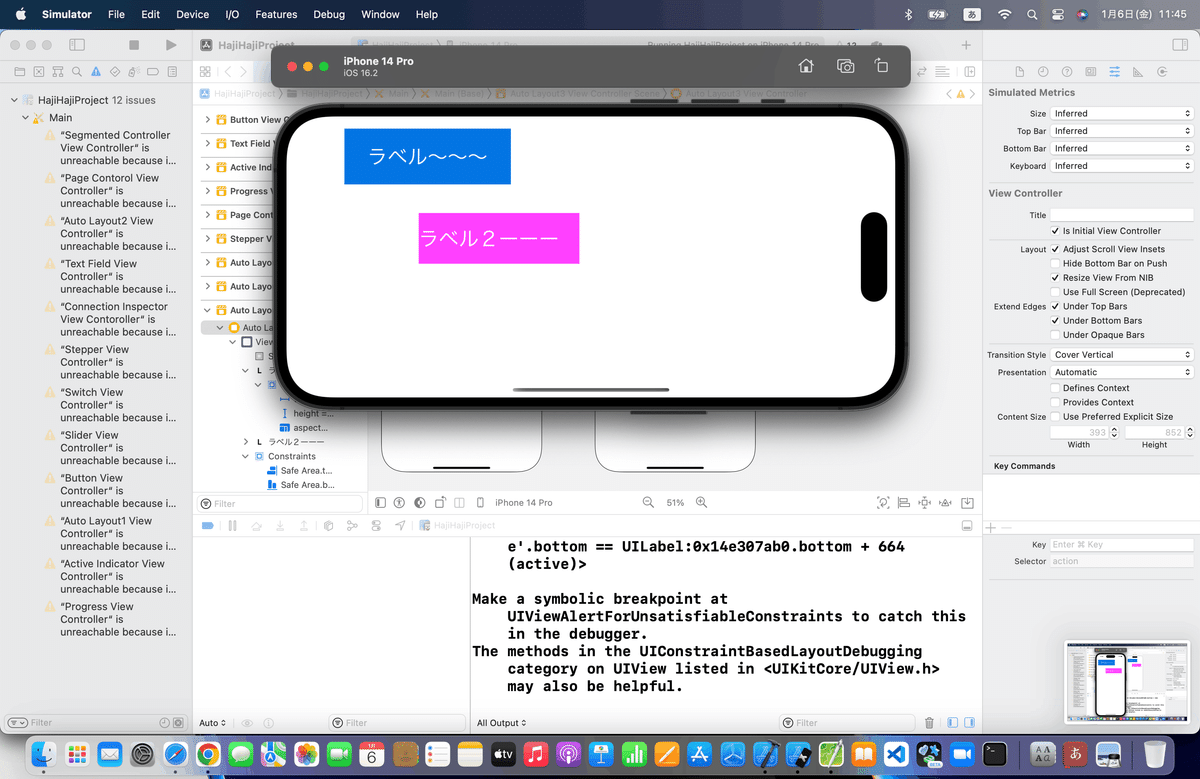Collapse the HajiHajiProject issues group
This screenshot has width=1200, height=779.
[x=14, y=100]
